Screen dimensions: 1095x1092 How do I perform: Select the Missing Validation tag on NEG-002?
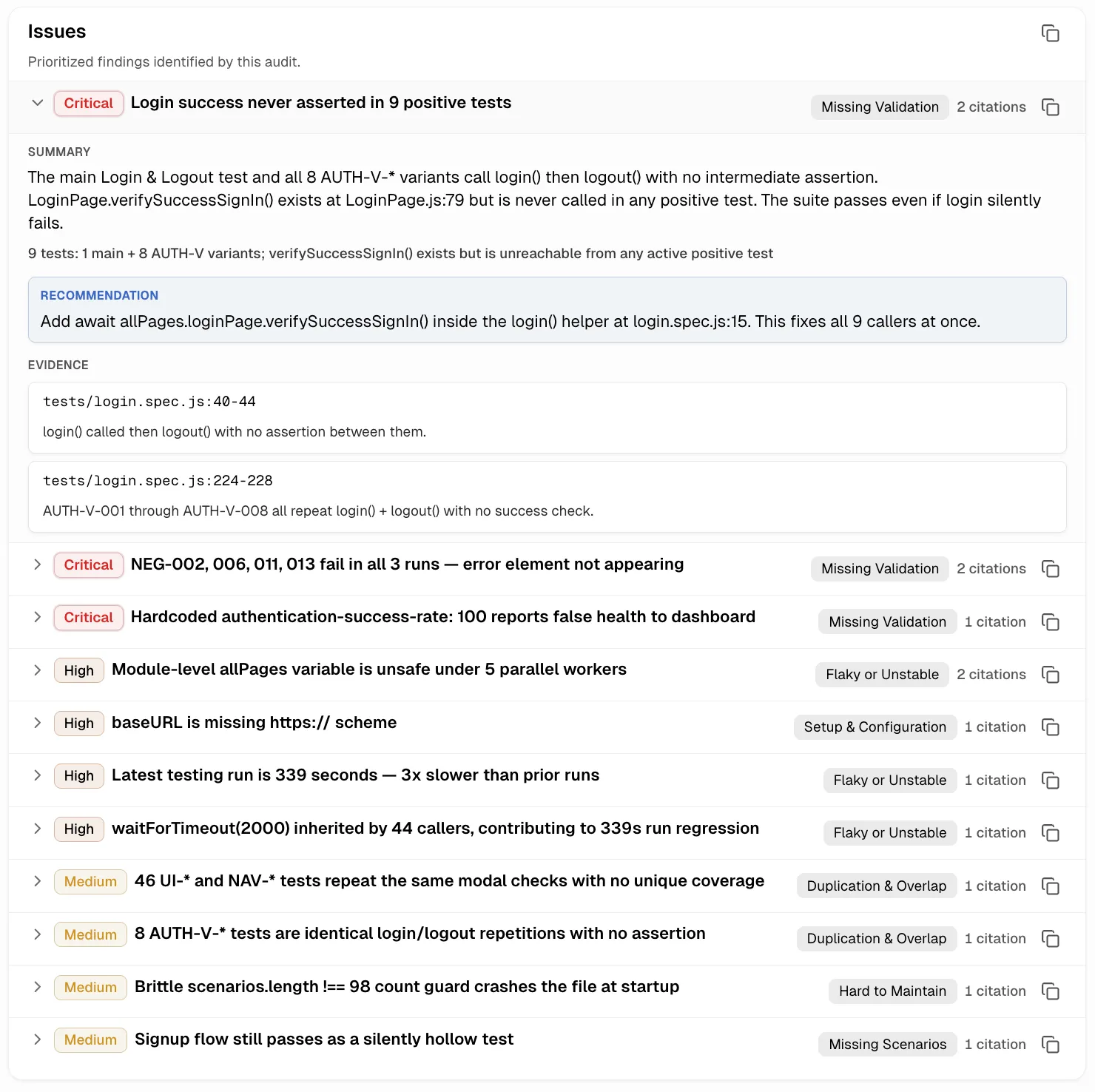point(879,568)
